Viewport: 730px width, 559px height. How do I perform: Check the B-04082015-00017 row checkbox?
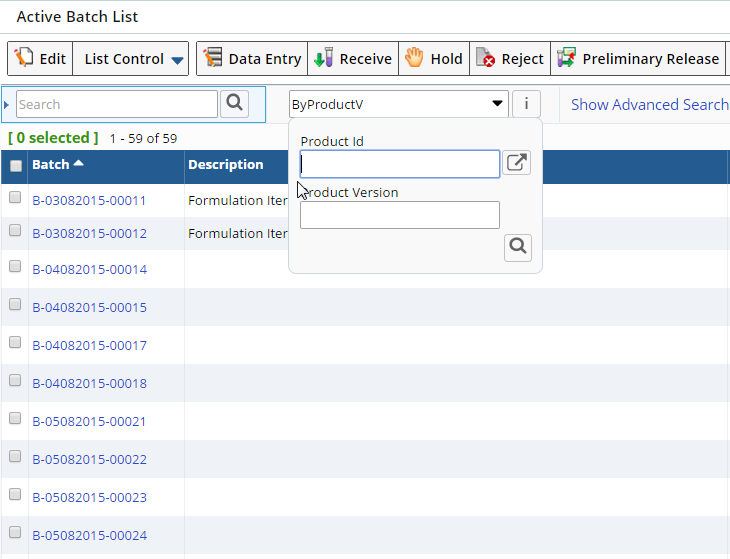(x=15, y=343)
